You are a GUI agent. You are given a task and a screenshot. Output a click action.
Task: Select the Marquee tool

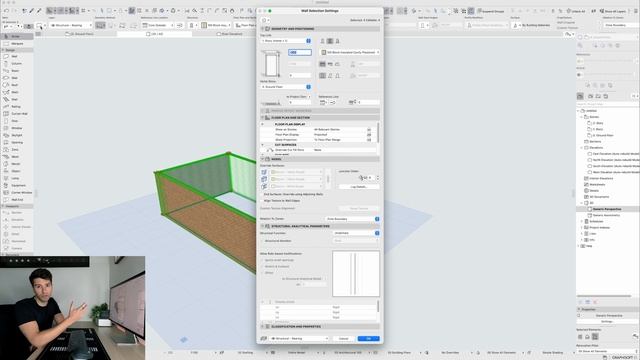(x=16, y=43)
